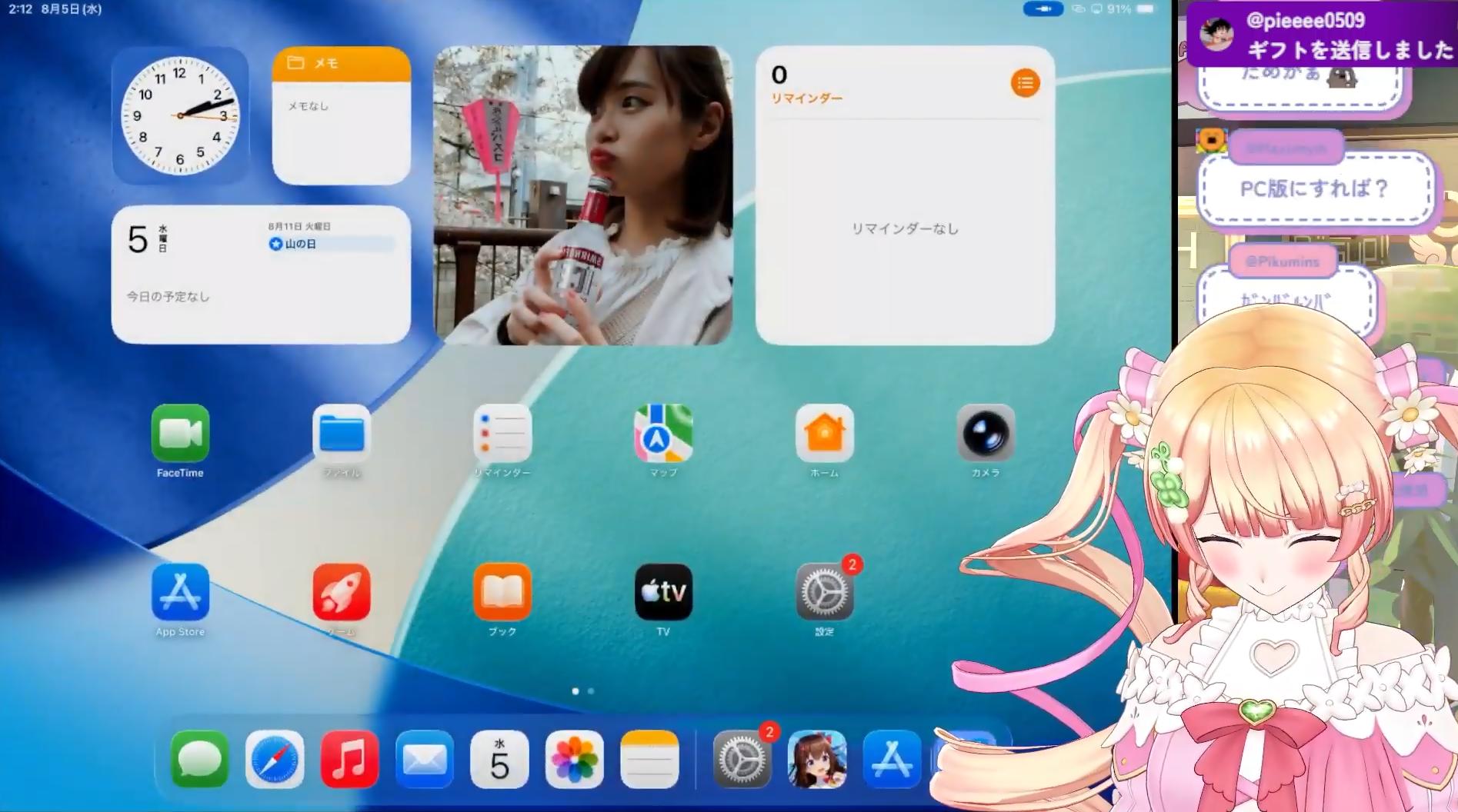Open Settings icon in the dock
The width and height of the screenshot is (1458, 812).
pos(742,760)
